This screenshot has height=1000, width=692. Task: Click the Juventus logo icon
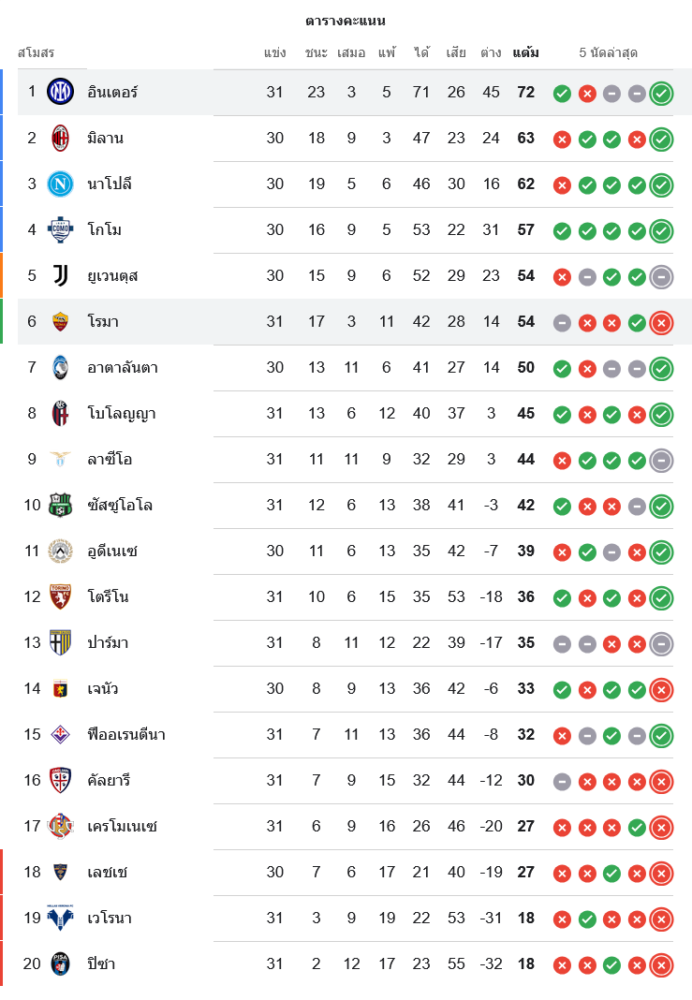point(60,276)
